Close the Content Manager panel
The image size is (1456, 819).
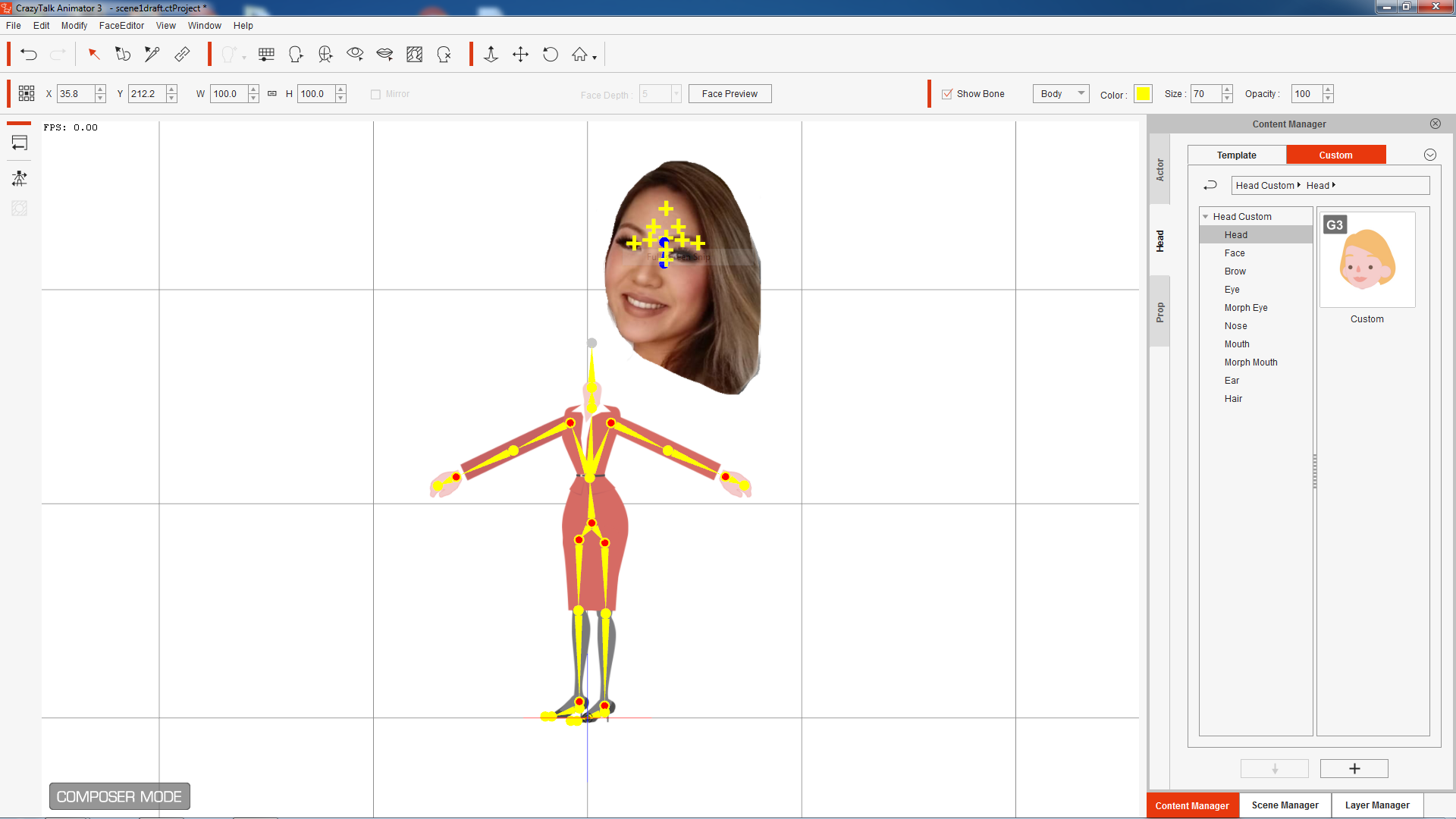[1436, 124]
